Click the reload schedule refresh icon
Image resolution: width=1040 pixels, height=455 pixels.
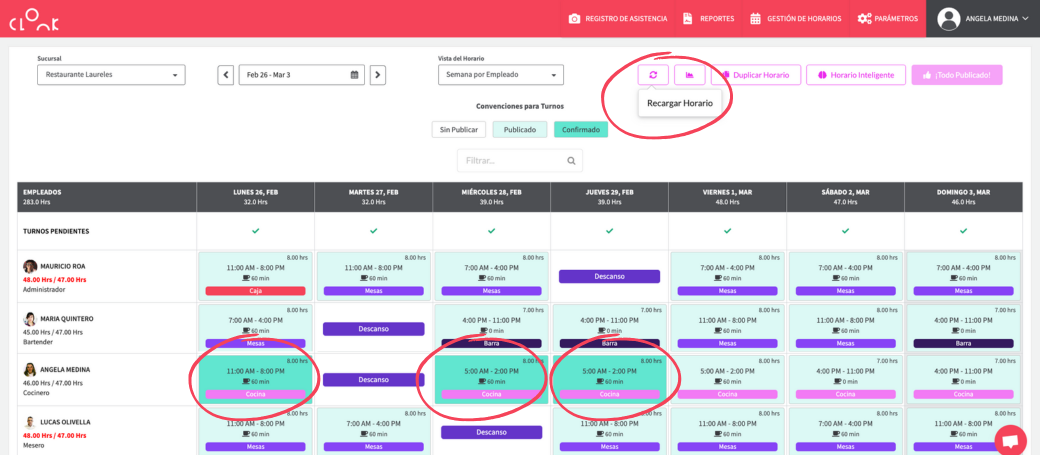(653, 75)
